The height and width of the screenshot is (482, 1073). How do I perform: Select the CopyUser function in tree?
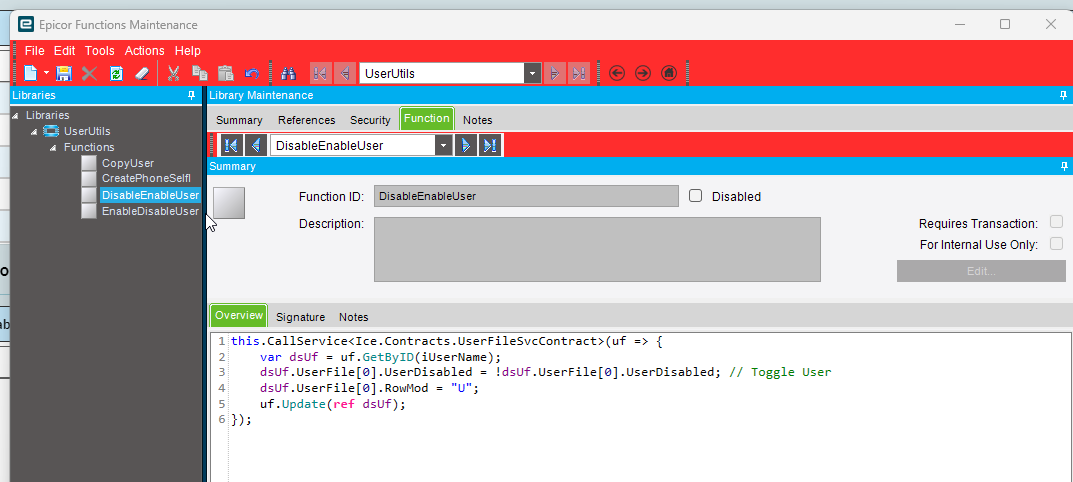(x=128, y=163)
